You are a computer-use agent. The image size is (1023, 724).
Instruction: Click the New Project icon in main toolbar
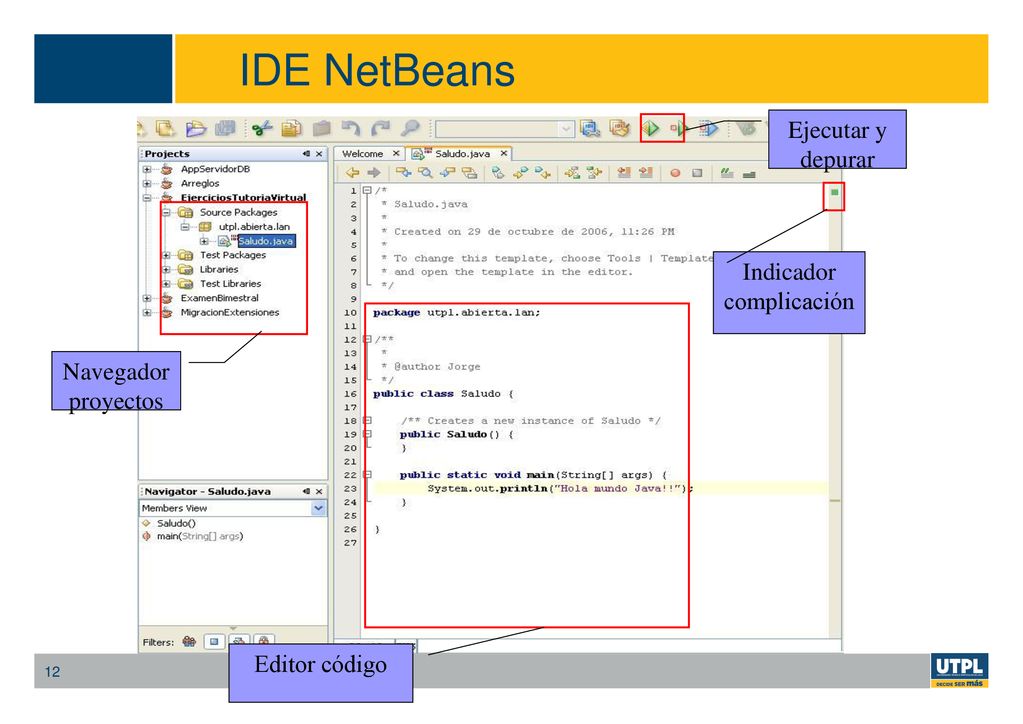[165, 128]
